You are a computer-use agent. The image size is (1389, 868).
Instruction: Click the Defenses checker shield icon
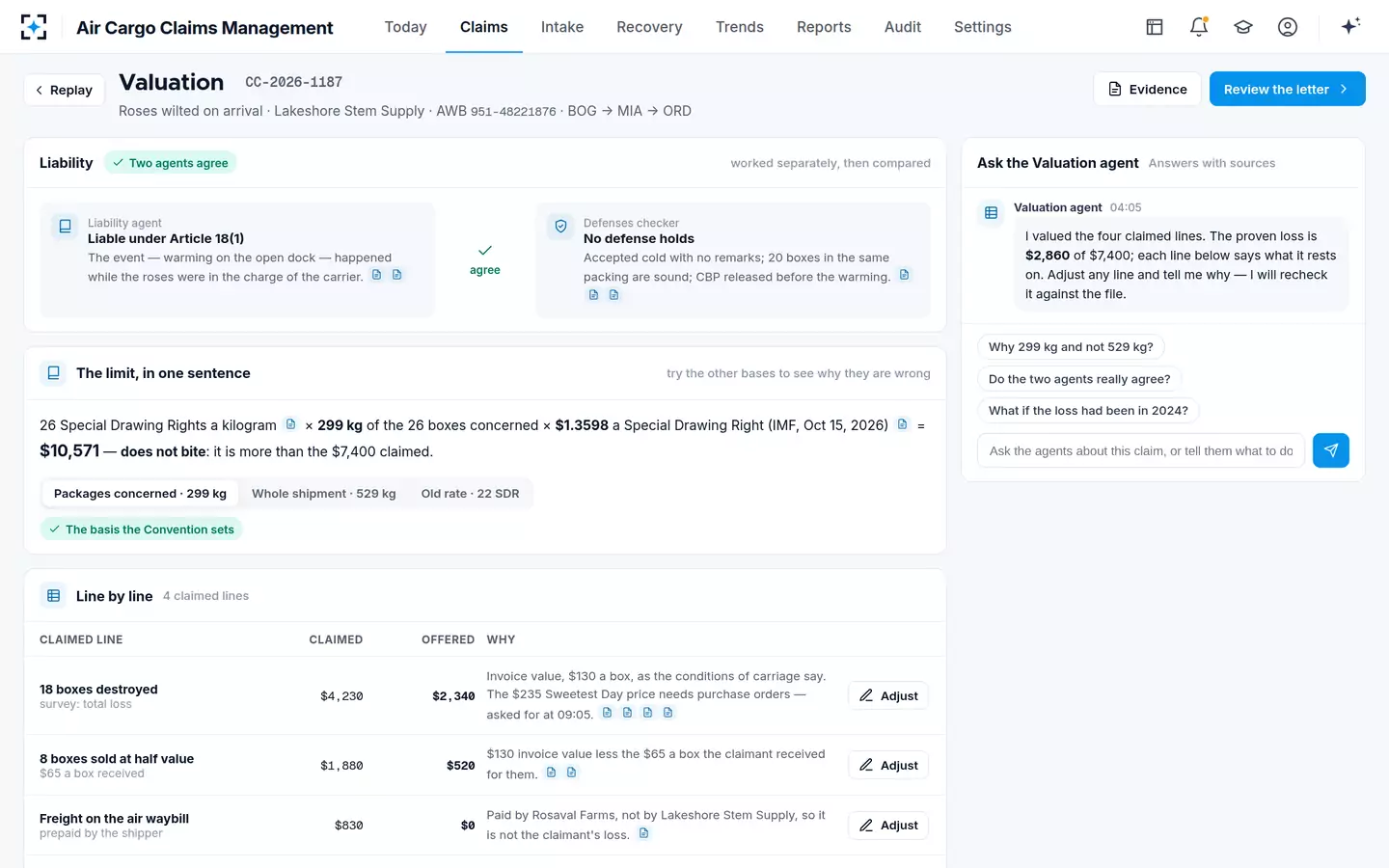coord(560,227)
